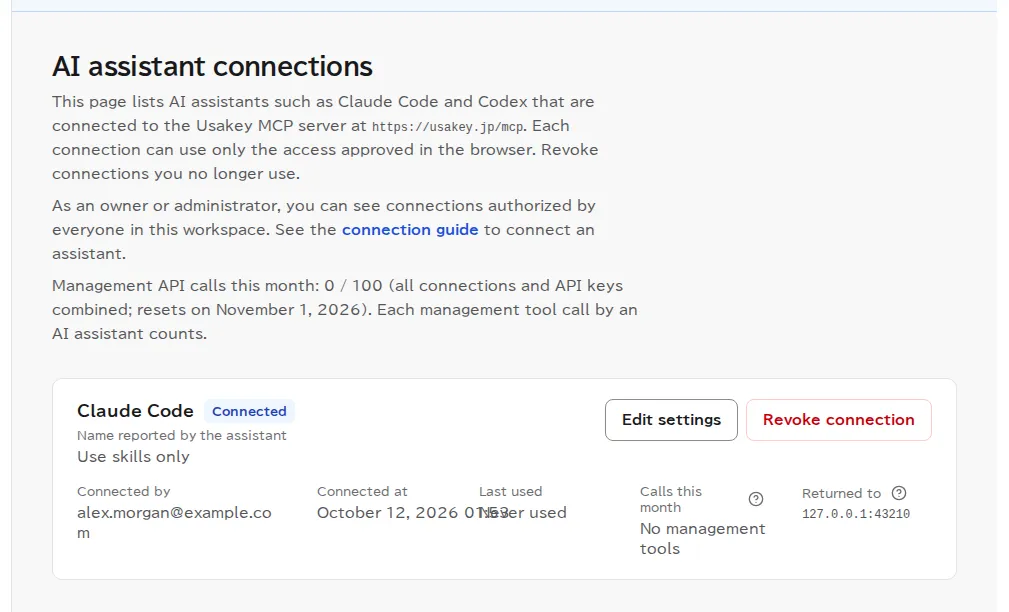Click the No management tools value
This screenshot has height=612, width=1009.
click(x=702, y=539)
